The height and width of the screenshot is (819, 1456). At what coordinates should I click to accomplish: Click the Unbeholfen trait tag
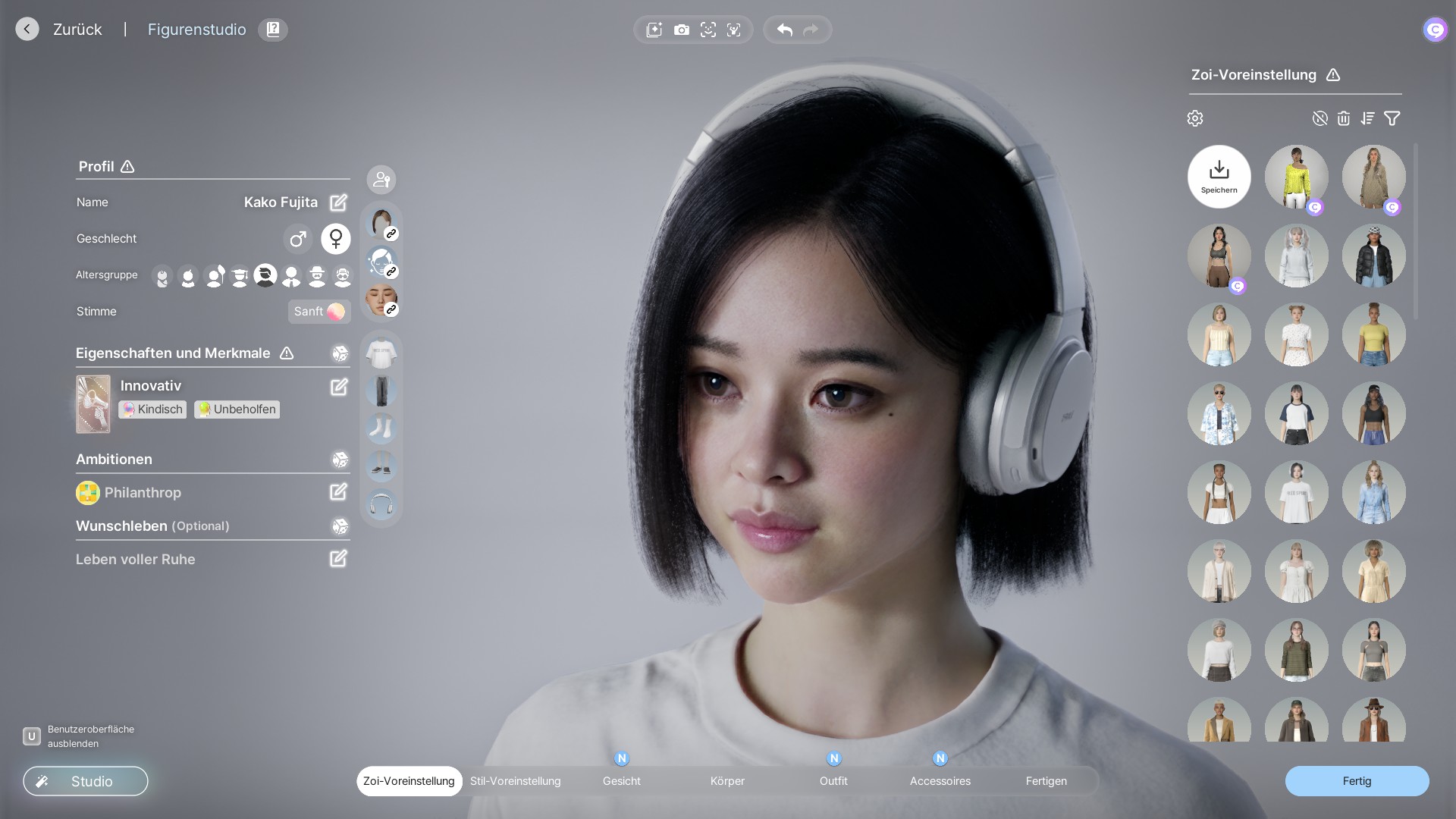[x=237, y=409]
